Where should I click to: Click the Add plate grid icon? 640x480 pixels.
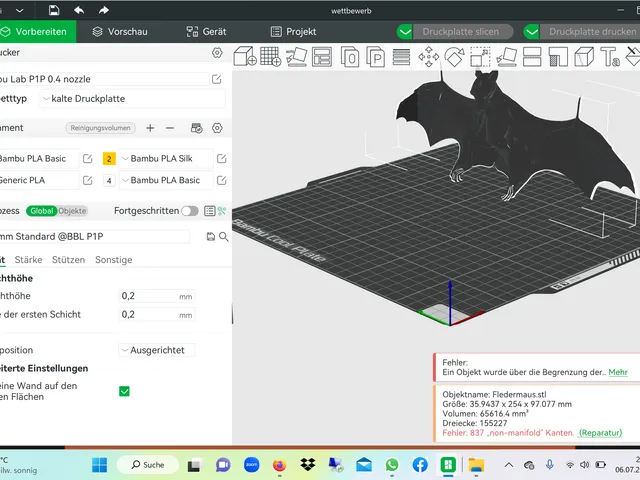pyautogui.click(x=270, y=57)
